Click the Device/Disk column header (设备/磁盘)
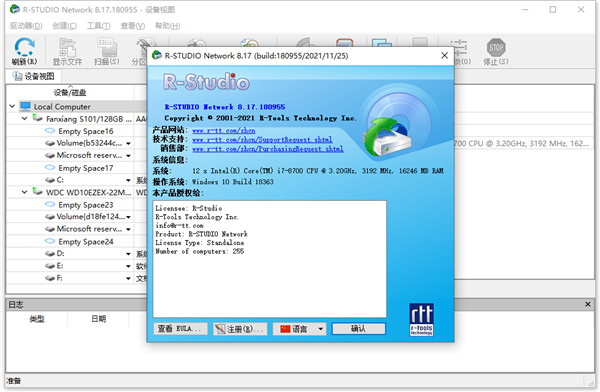This screenshot has height=392, width=600. (70, 93)
